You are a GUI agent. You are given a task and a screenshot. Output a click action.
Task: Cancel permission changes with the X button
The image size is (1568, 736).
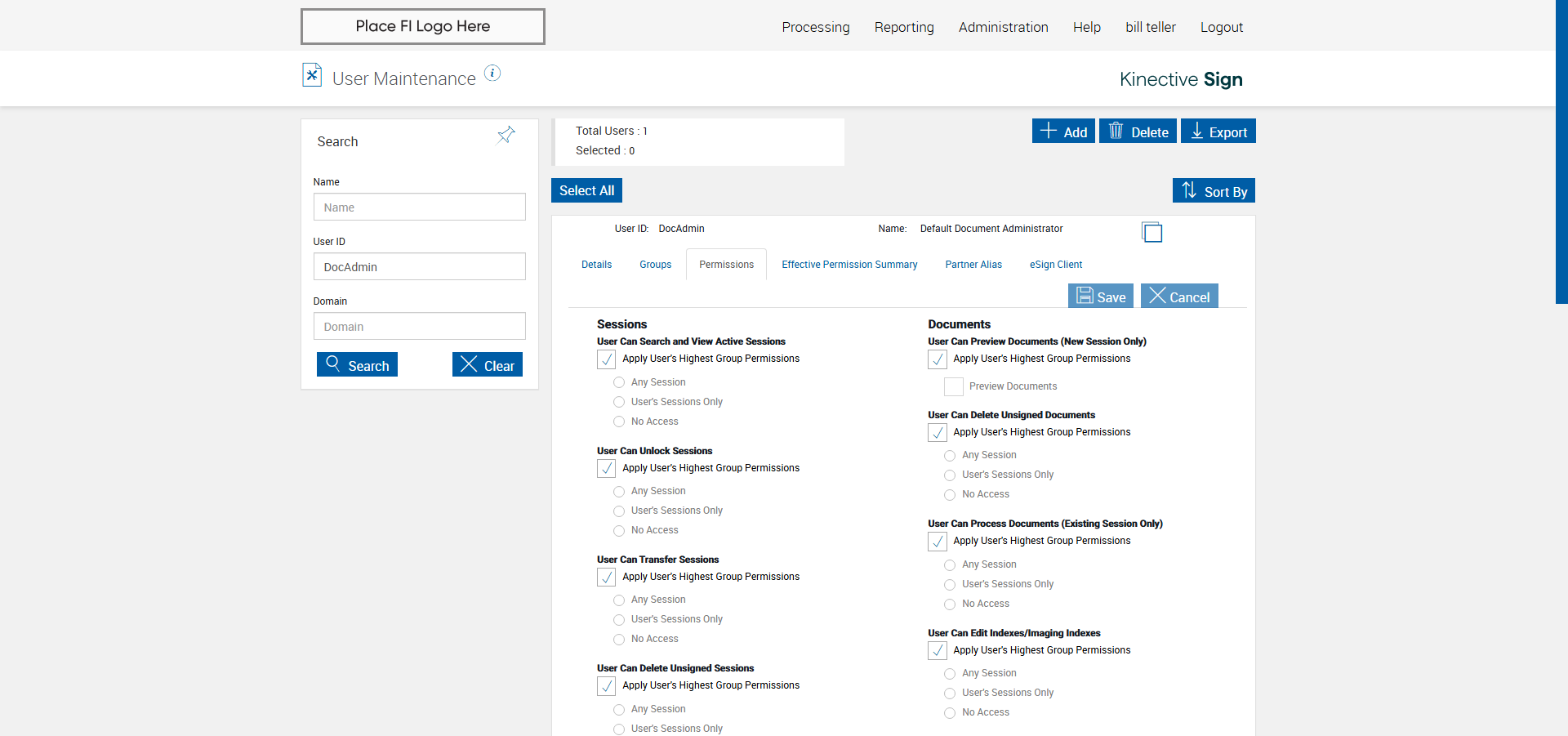1179,297
